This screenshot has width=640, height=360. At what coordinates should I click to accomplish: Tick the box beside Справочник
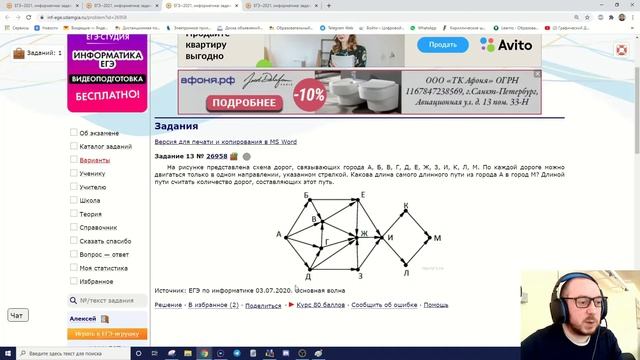click(73, 227)
